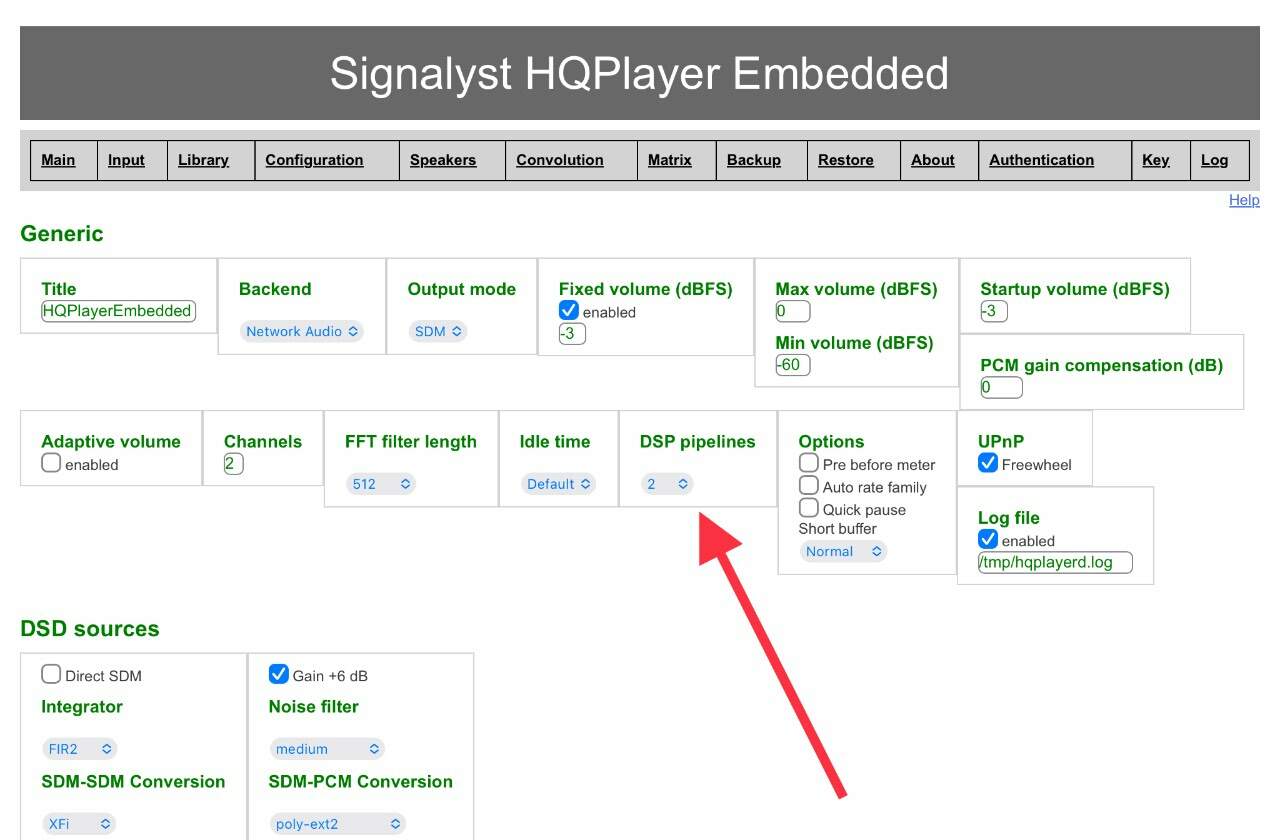Open the Output mode SDM dropdown
The width and height of the screenshot is (1280, 840).
[438, 331]
